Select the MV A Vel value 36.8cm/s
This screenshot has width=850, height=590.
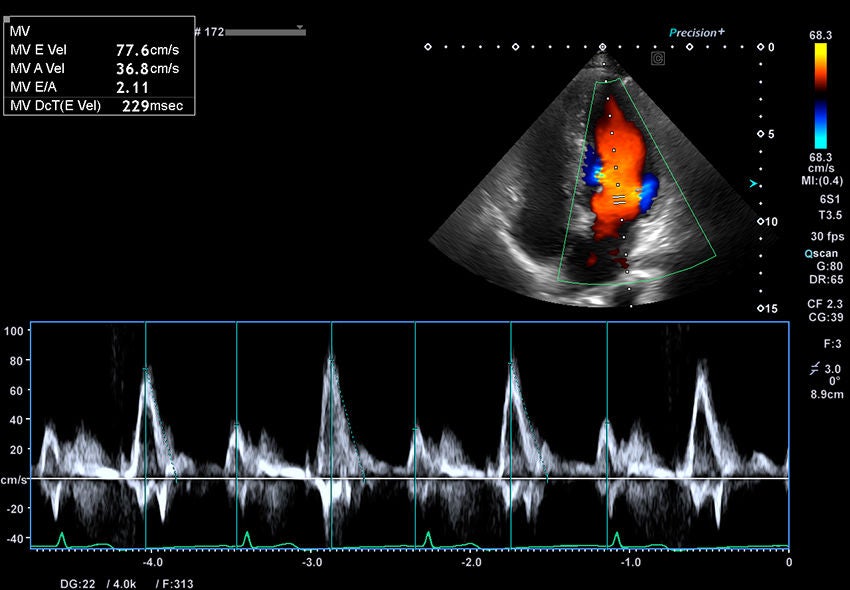point(147,69)
